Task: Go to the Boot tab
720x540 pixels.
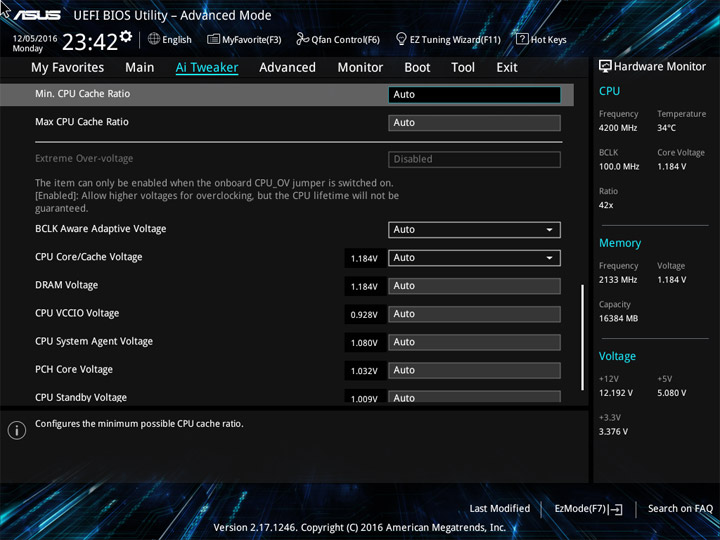Action: point(417,68)
